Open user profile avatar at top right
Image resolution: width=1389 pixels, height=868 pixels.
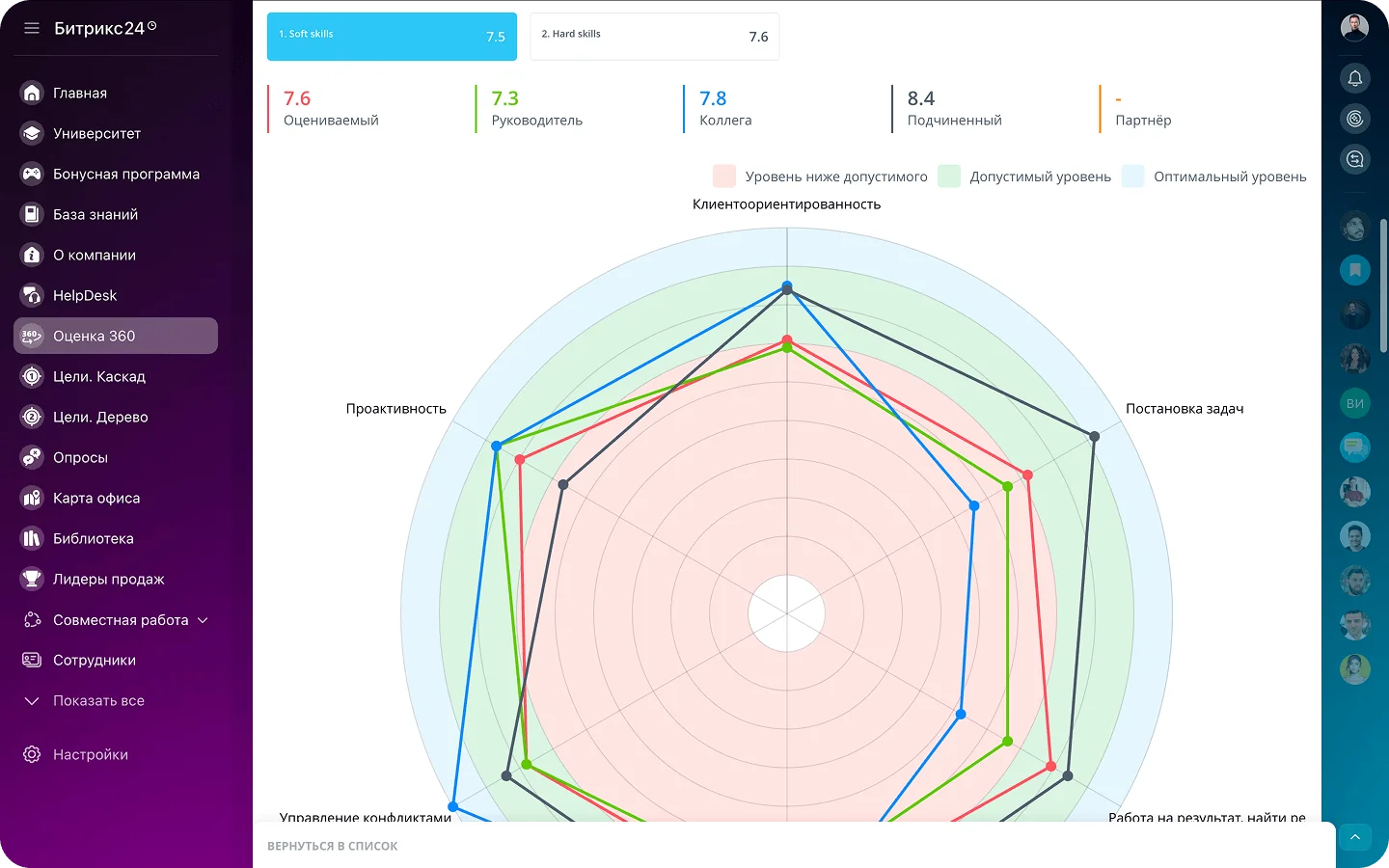coord(1355,27)
